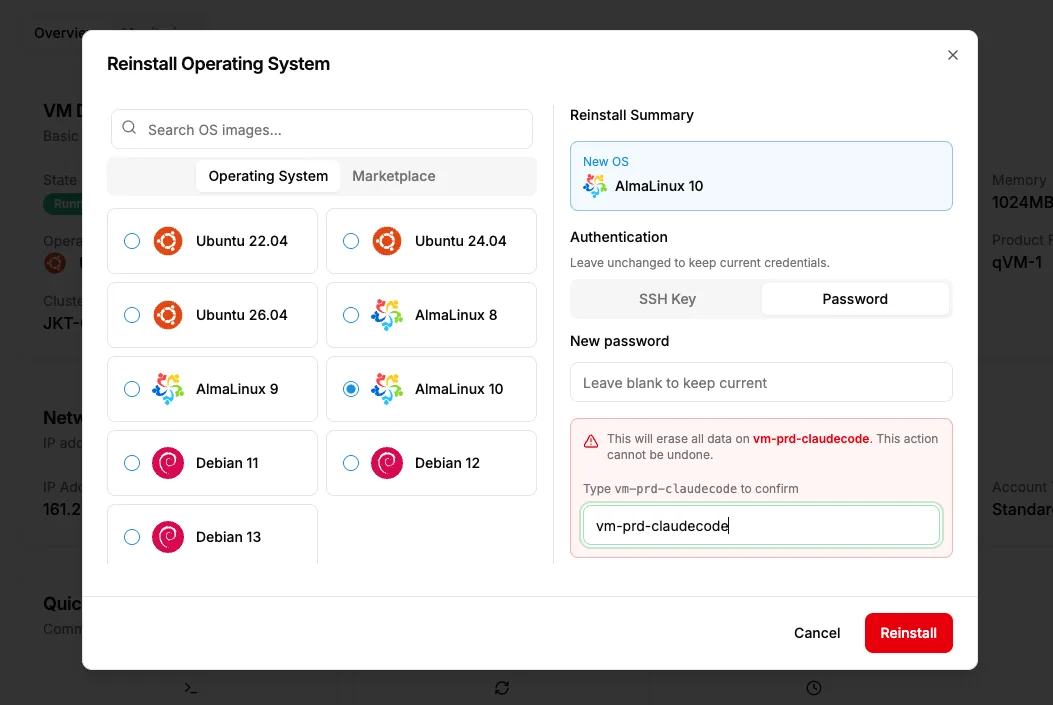The height and width of the screenshot is (705, 1053).
Task: Switch to the Operating System tab
Action: pos(268,176)
